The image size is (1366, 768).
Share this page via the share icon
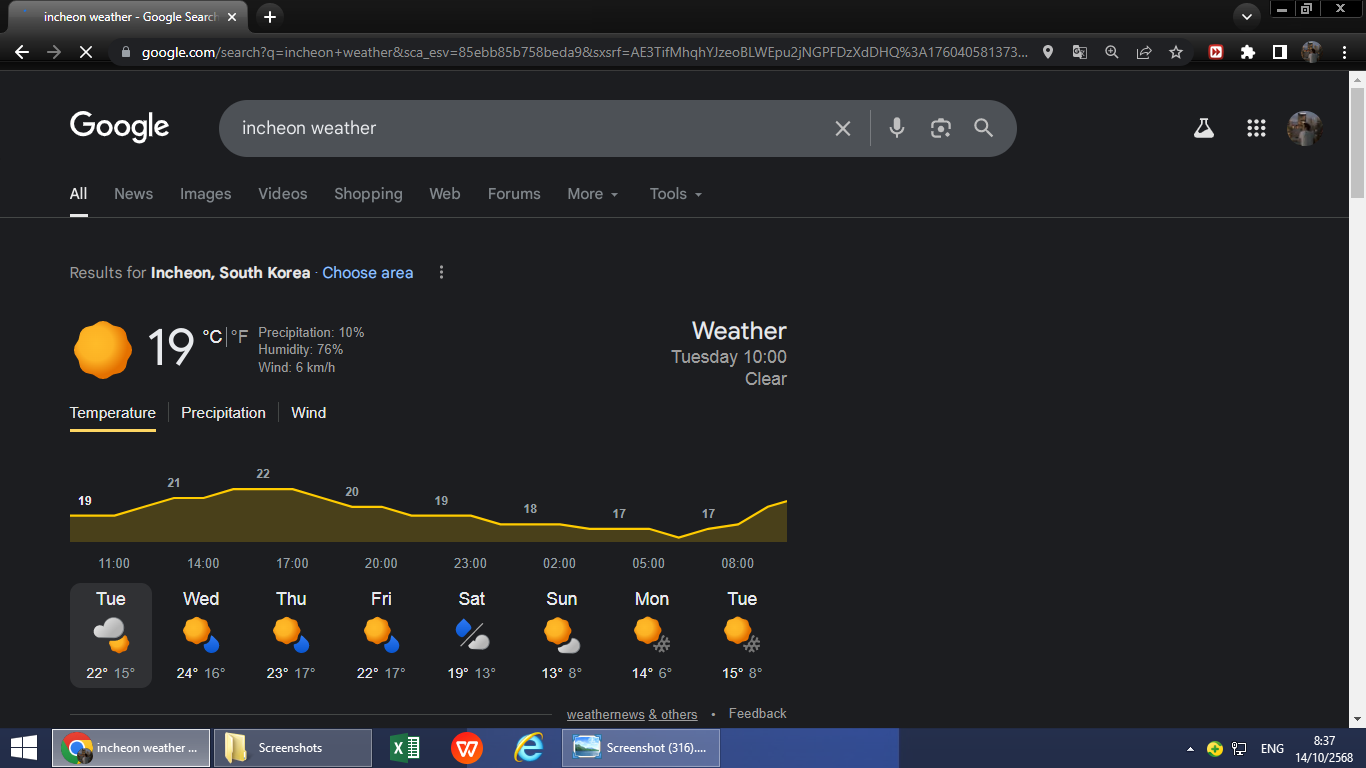(1144, 52)
